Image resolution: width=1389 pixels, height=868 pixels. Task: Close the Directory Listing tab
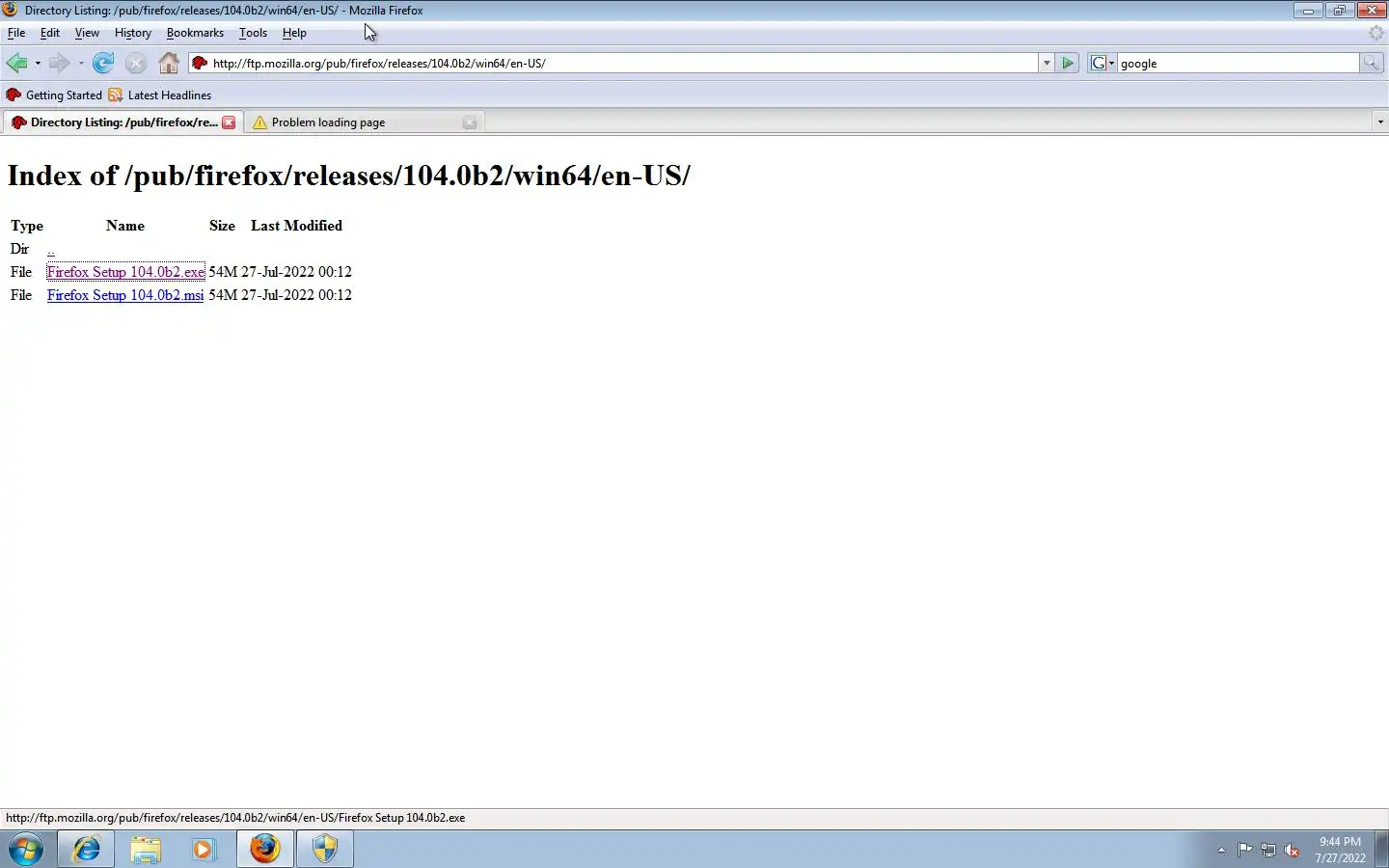(x=229, y=122)
